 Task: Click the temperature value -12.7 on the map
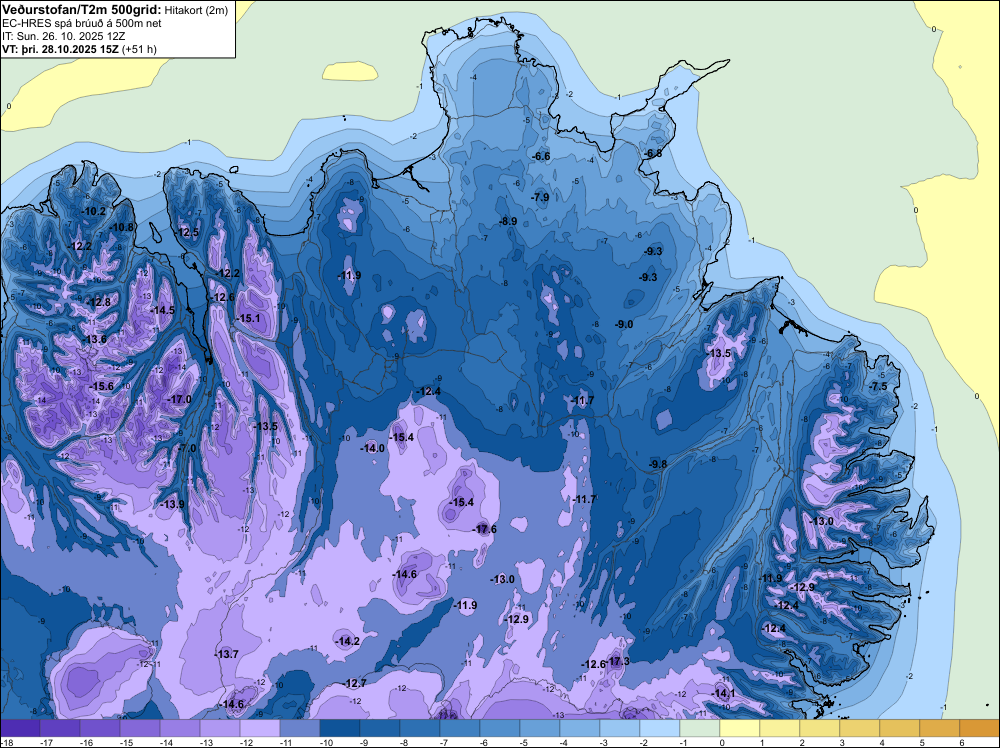click(x=355, y=684)
